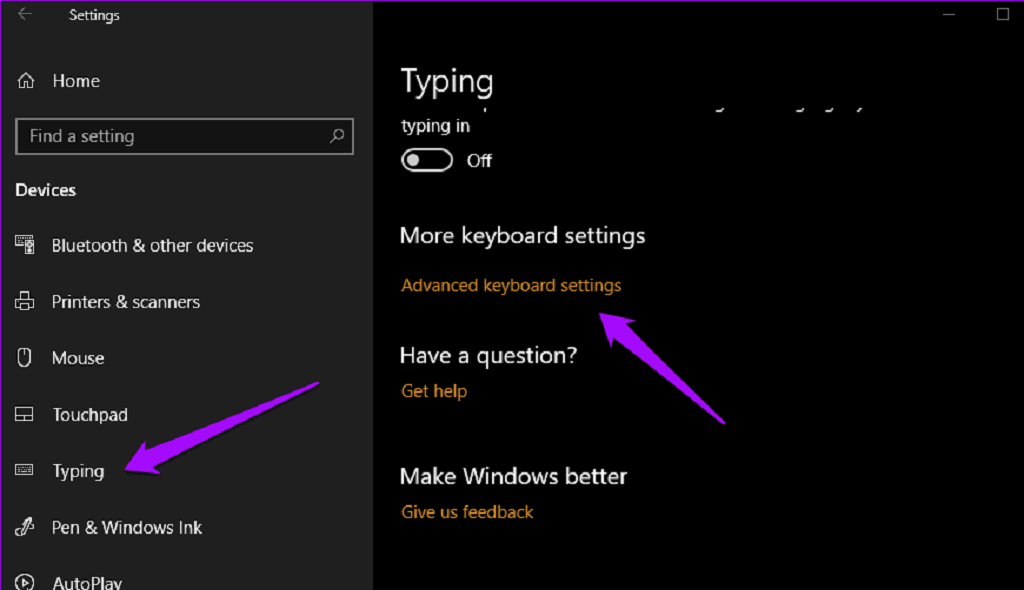Click the back arrow in Settings title bar
1024x590 pixels.
25,14
